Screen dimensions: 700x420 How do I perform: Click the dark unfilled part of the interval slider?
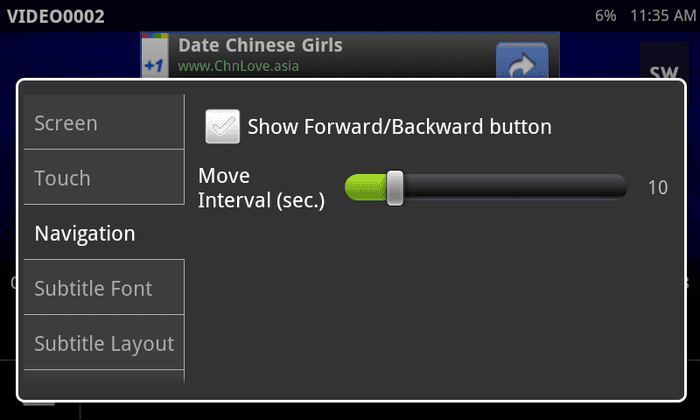515,187
